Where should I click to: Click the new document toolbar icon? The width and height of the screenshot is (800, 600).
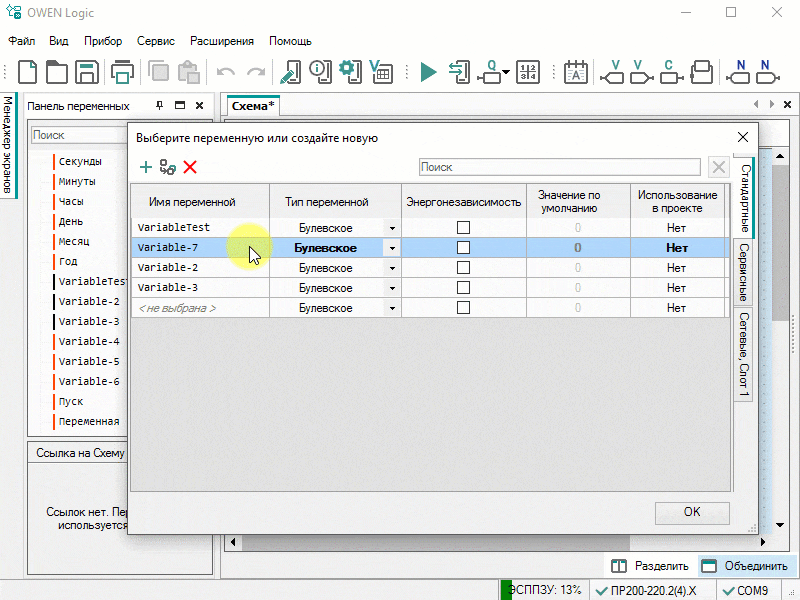coord(28,72)
